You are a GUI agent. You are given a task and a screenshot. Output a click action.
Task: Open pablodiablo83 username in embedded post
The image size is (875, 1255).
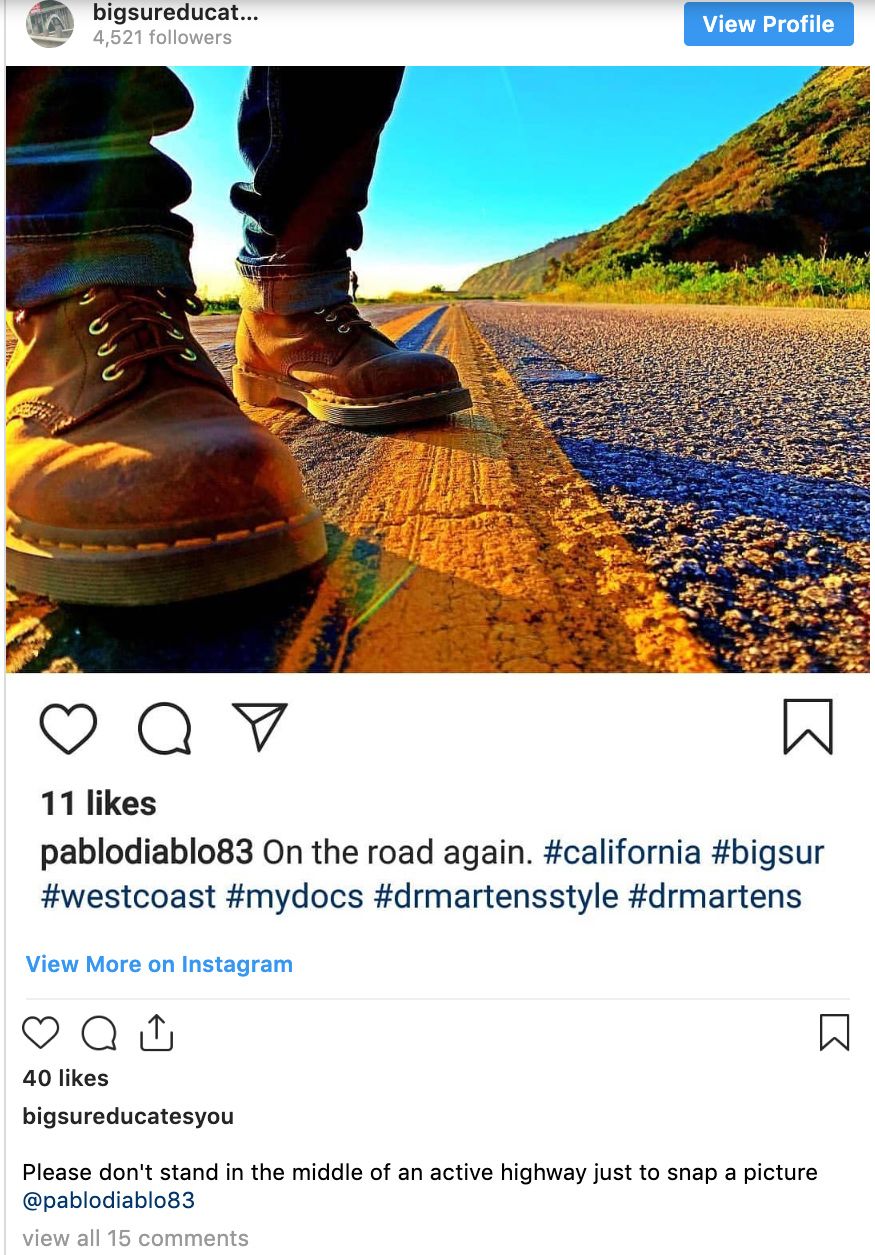[x=147, y=852]
